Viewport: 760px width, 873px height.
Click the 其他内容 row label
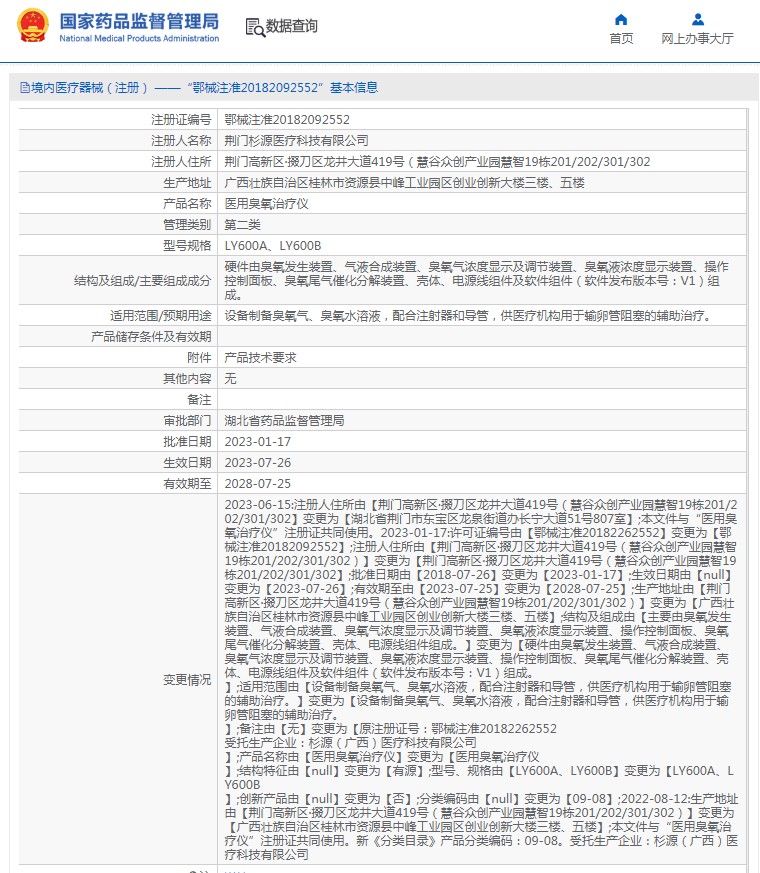click(x=187, y=379)
